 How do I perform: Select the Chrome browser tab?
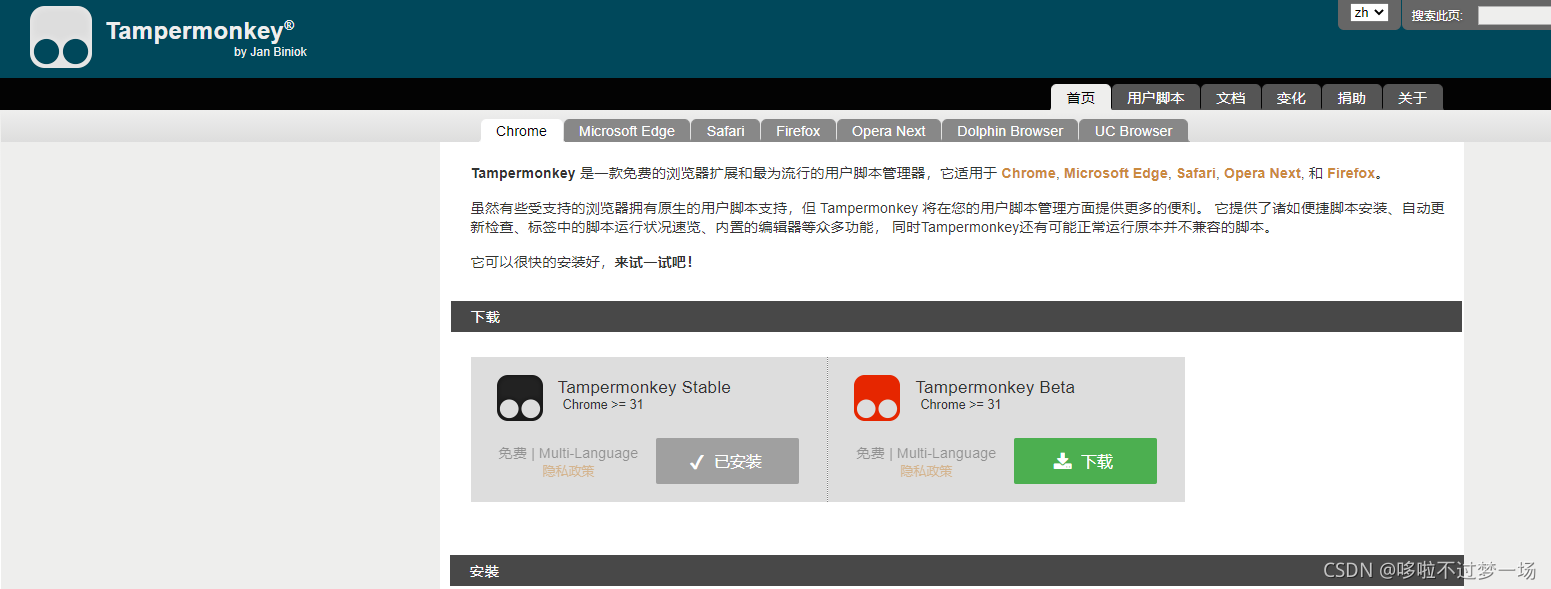tap(521, 131)
